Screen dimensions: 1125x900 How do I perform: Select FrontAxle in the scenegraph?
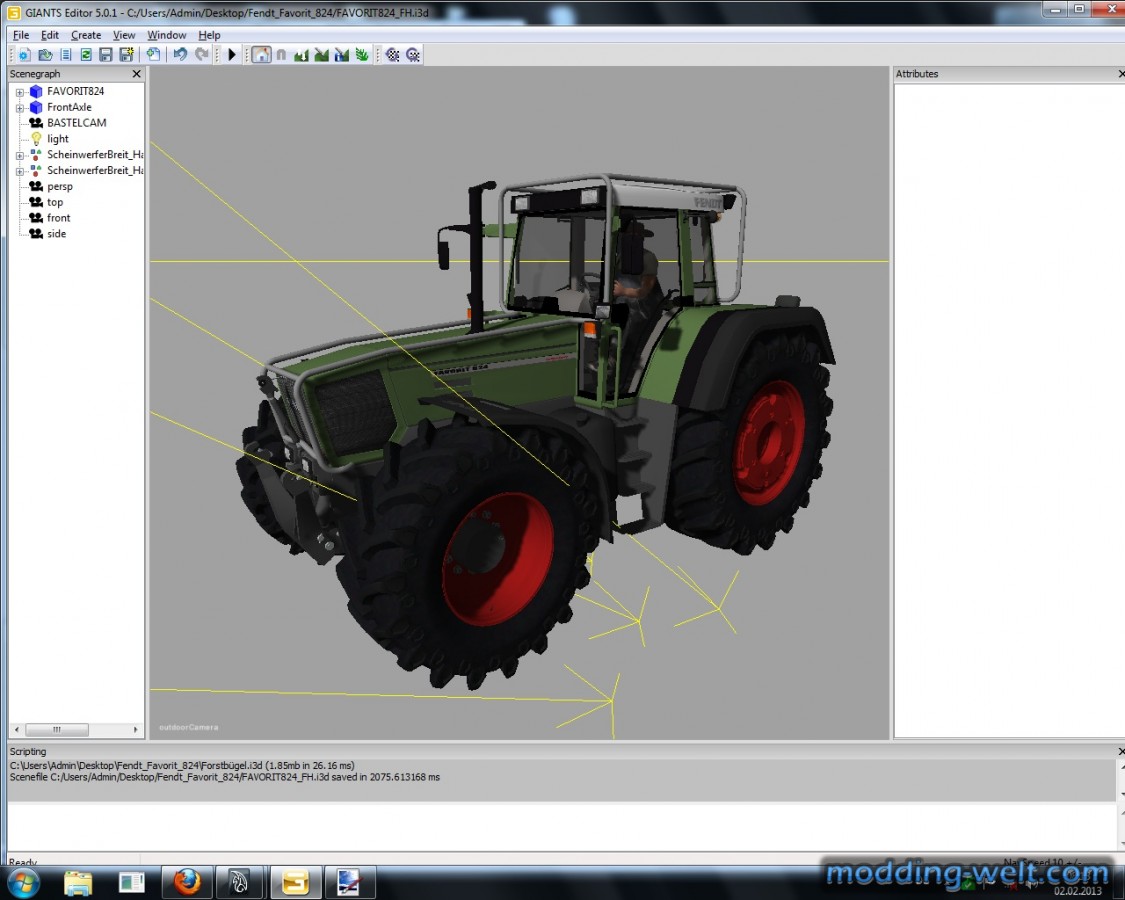click(69, 107)
